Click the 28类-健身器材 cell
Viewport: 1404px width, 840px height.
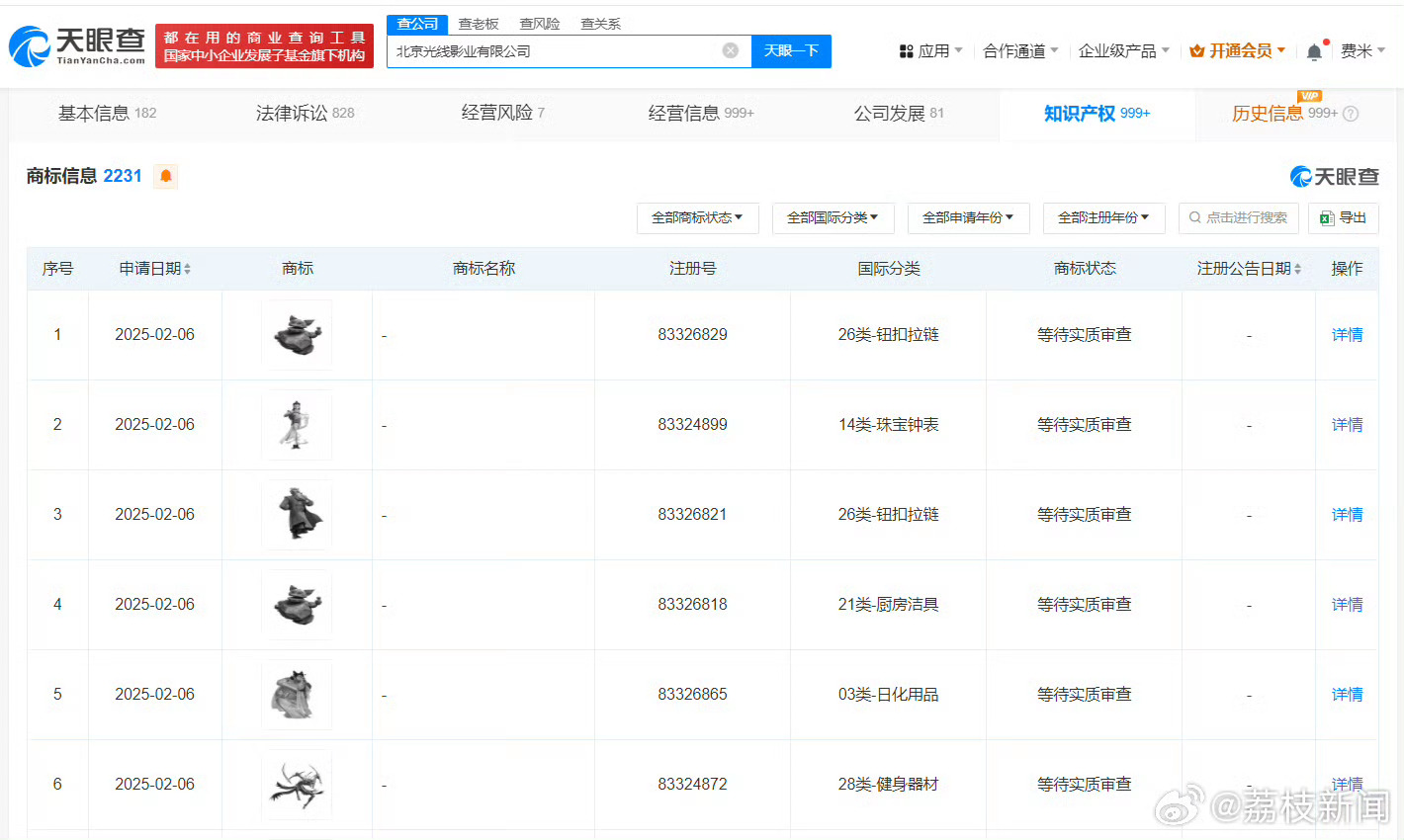click(x=888, y=785)
